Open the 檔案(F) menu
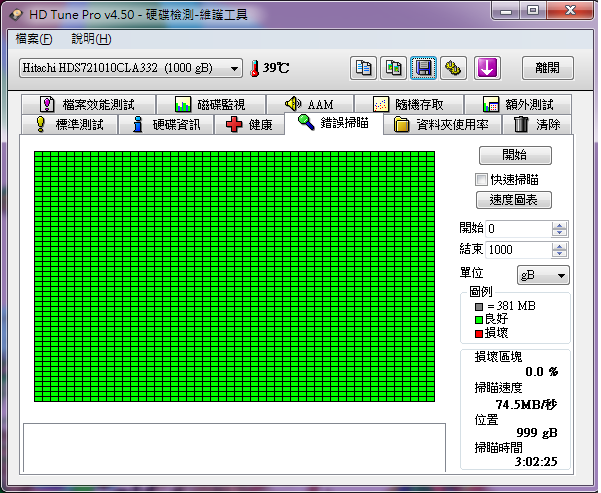Viewport: 601px width, 493px height. click(x=33, y=39)
